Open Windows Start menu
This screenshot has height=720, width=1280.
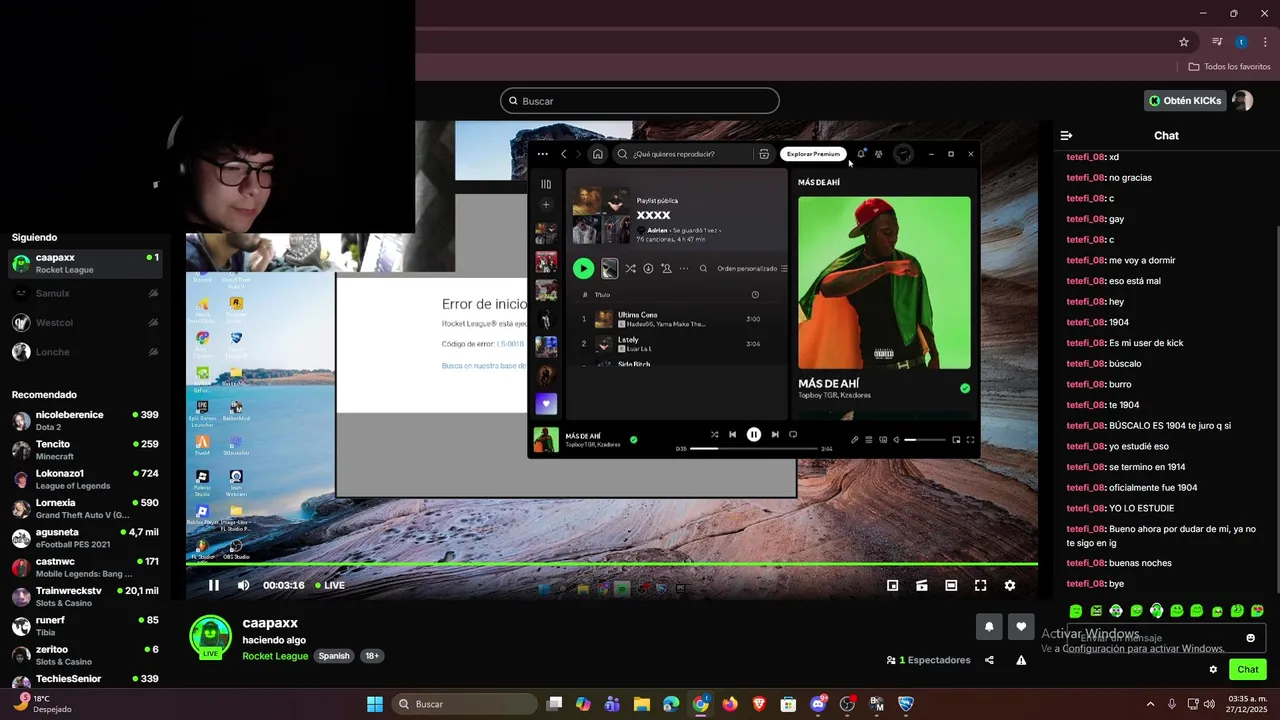pyautogui.click(x=375, y=704)
